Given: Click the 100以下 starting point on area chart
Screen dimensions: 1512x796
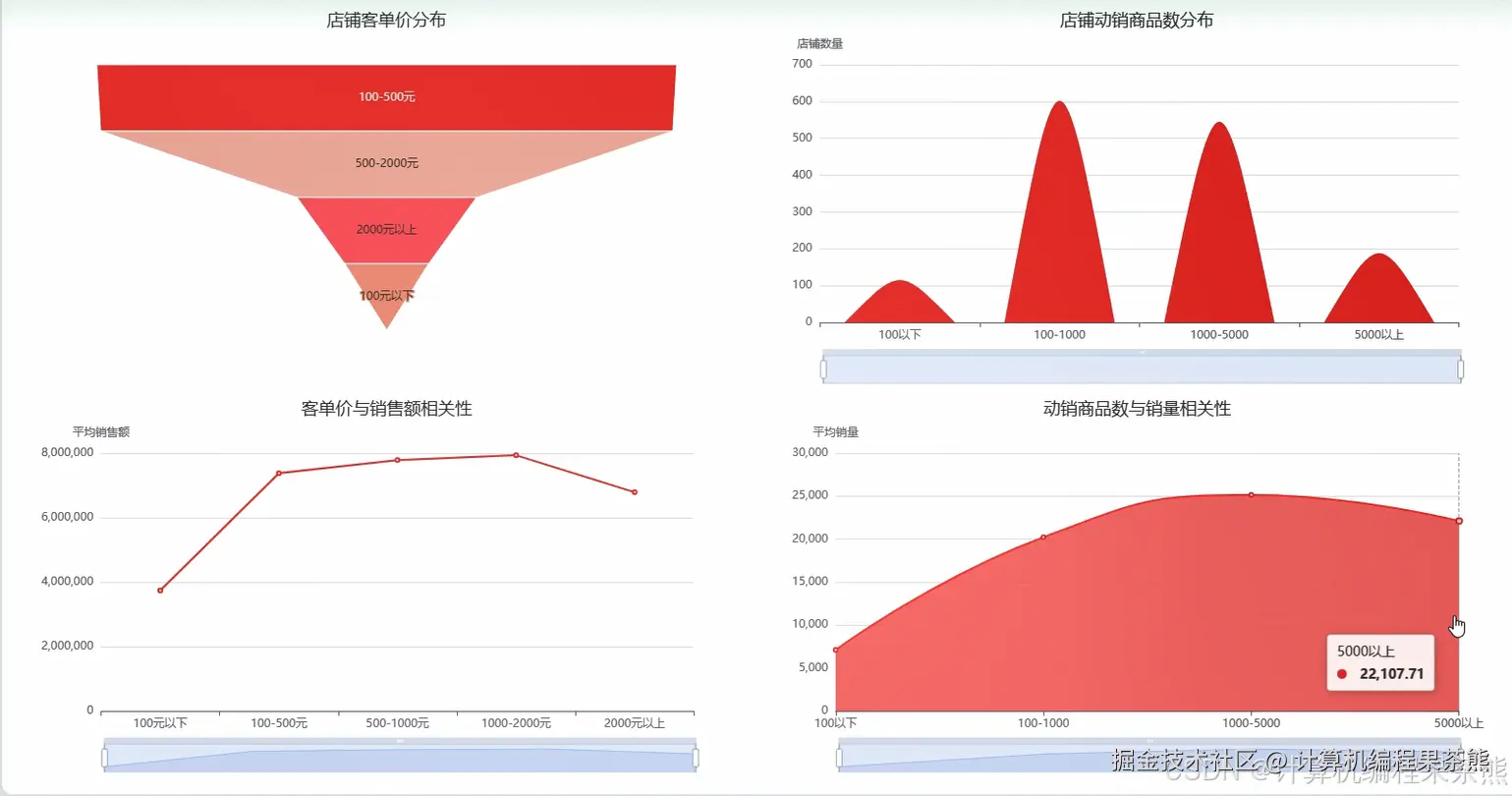Looking at the screenshot, I should [x=836, y=650].
